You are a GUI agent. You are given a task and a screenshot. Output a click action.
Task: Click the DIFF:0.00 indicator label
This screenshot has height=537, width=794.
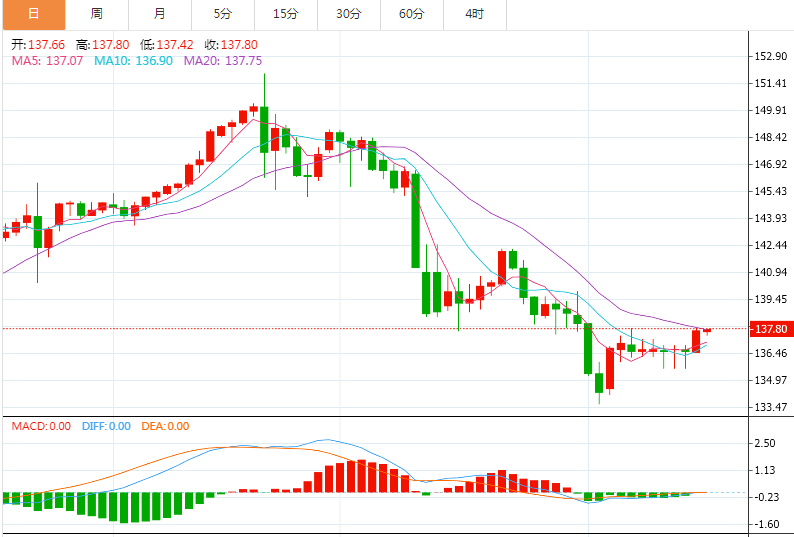coord(106,427)
